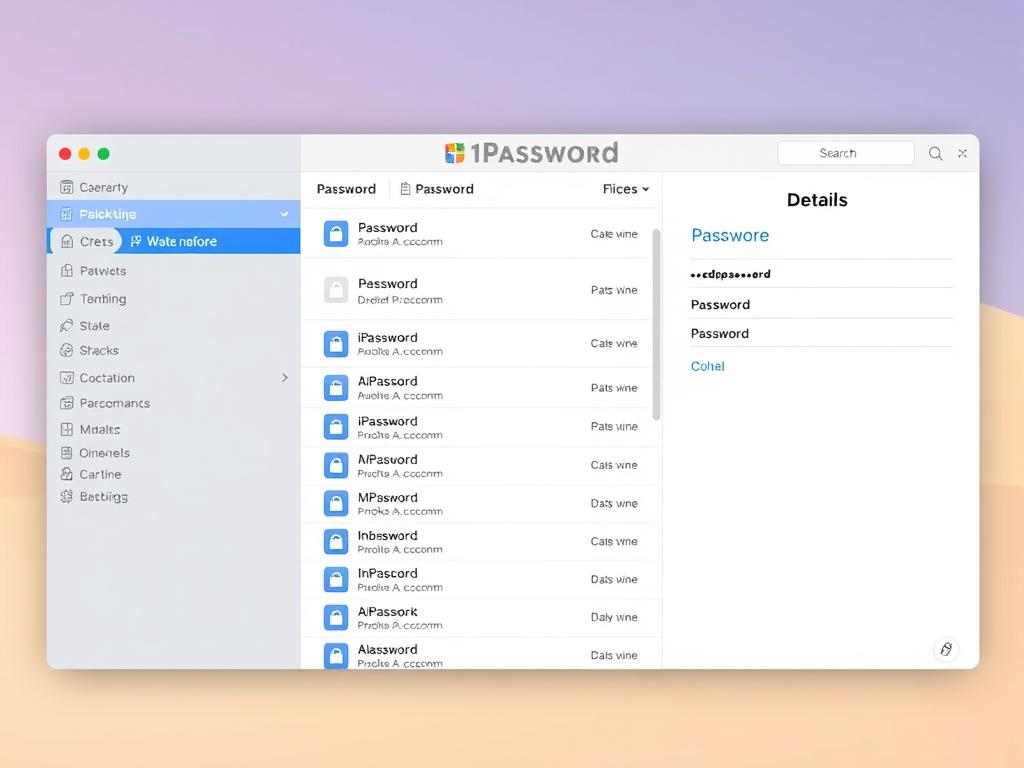Viewport: 1024px width, 768px height.
Task: Select the Crets pill button
Action: tap(86, 241)
